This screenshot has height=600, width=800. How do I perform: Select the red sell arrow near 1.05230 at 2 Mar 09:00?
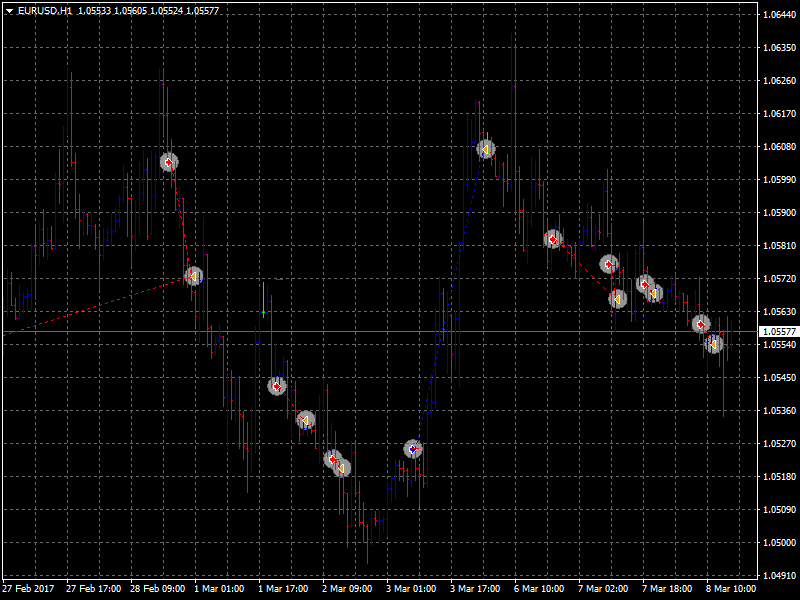pyautogui.click(x=333, y=459)
